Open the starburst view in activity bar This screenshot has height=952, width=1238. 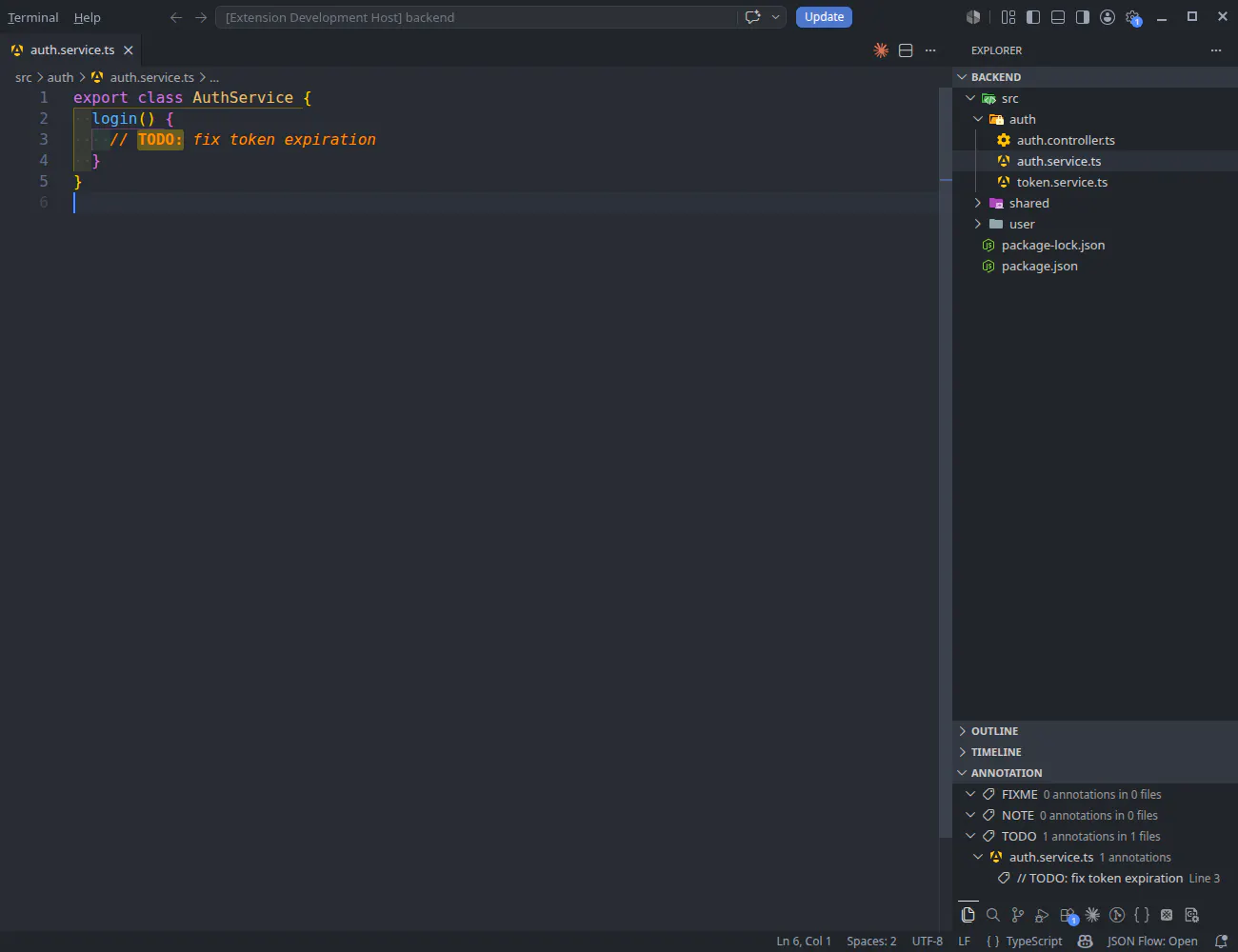click(1092, 915)
